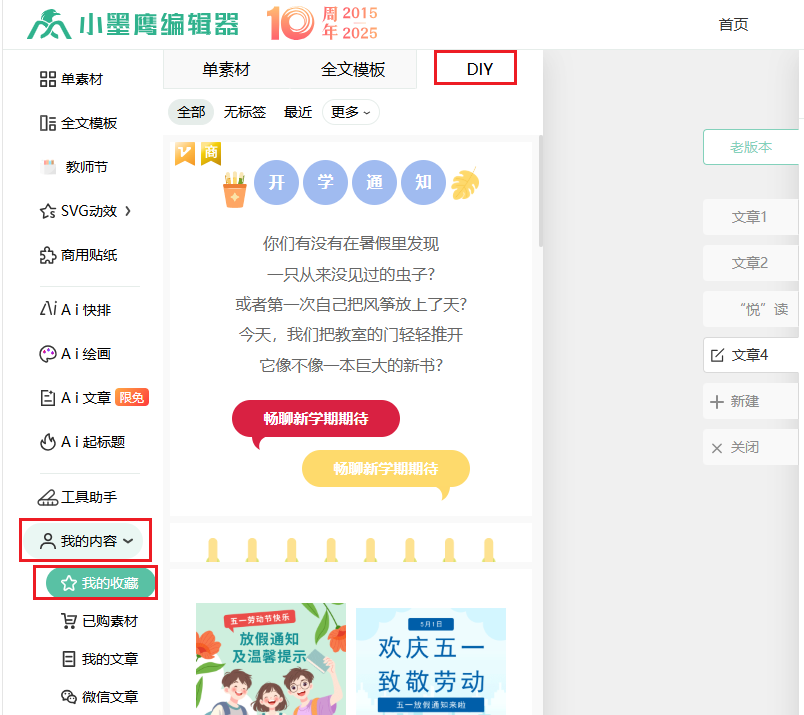Click the 单素材 grid icon in sidebar
The image size is (804, 715).
pos(47,79)
